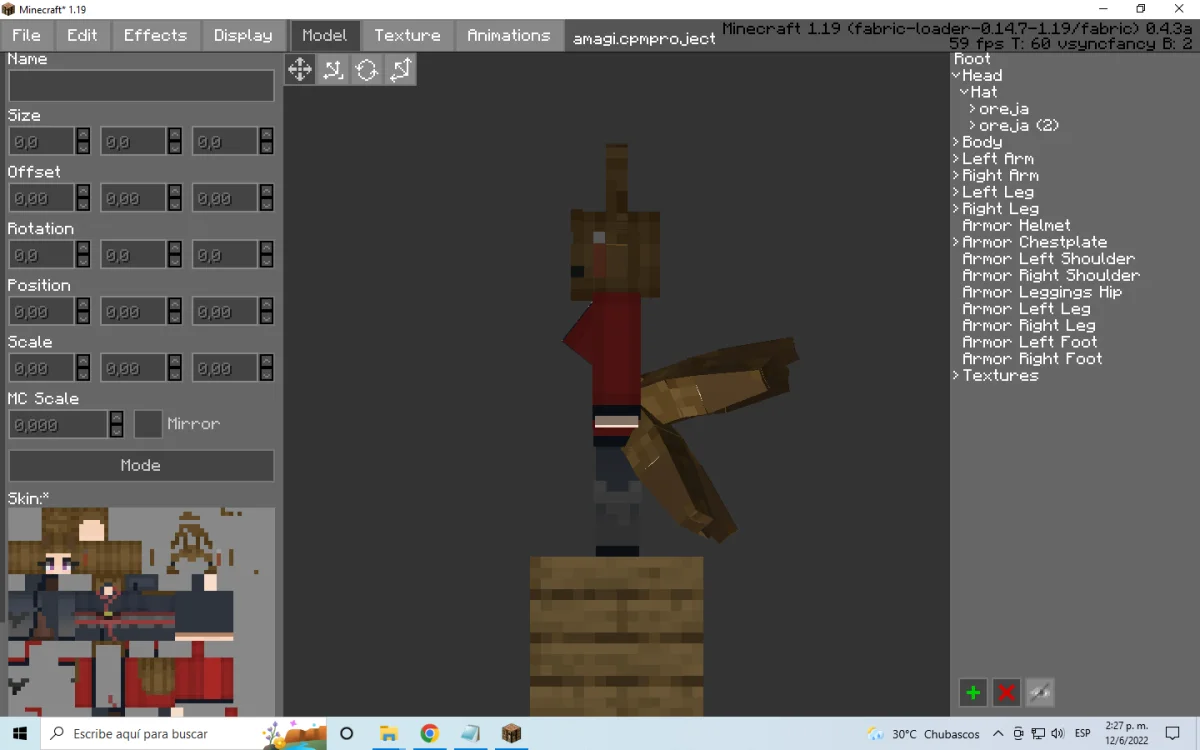This screenshot has width=1200, height=750.
Task: Select Armor Left Shoulder in the tree
Action: pos(1048,259)
